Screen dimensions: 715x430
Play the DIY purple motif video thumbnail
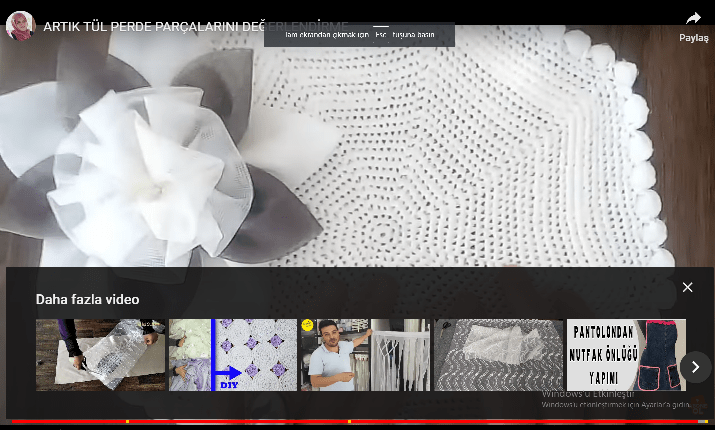tap(233, 355)
